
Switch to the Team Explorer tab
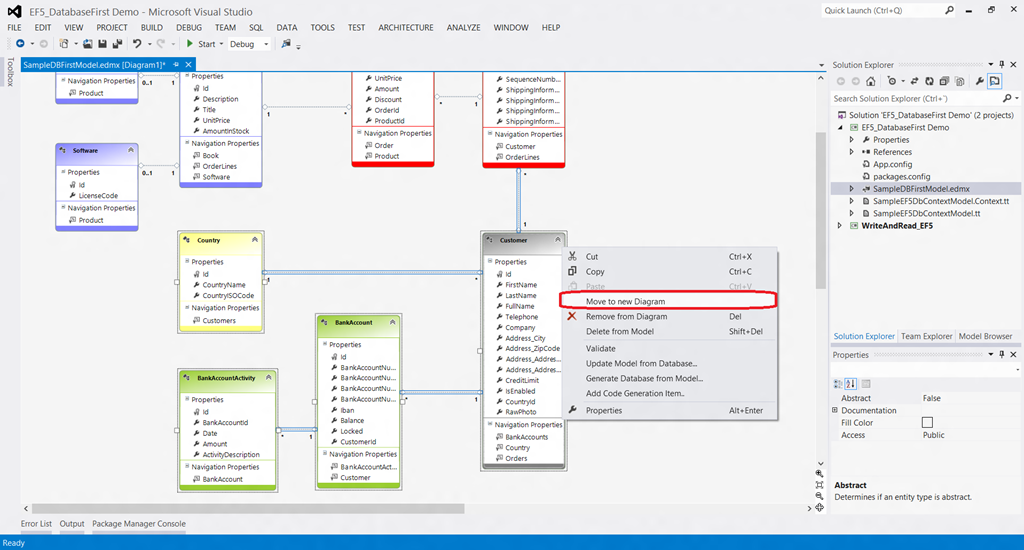tap(927, 336)
